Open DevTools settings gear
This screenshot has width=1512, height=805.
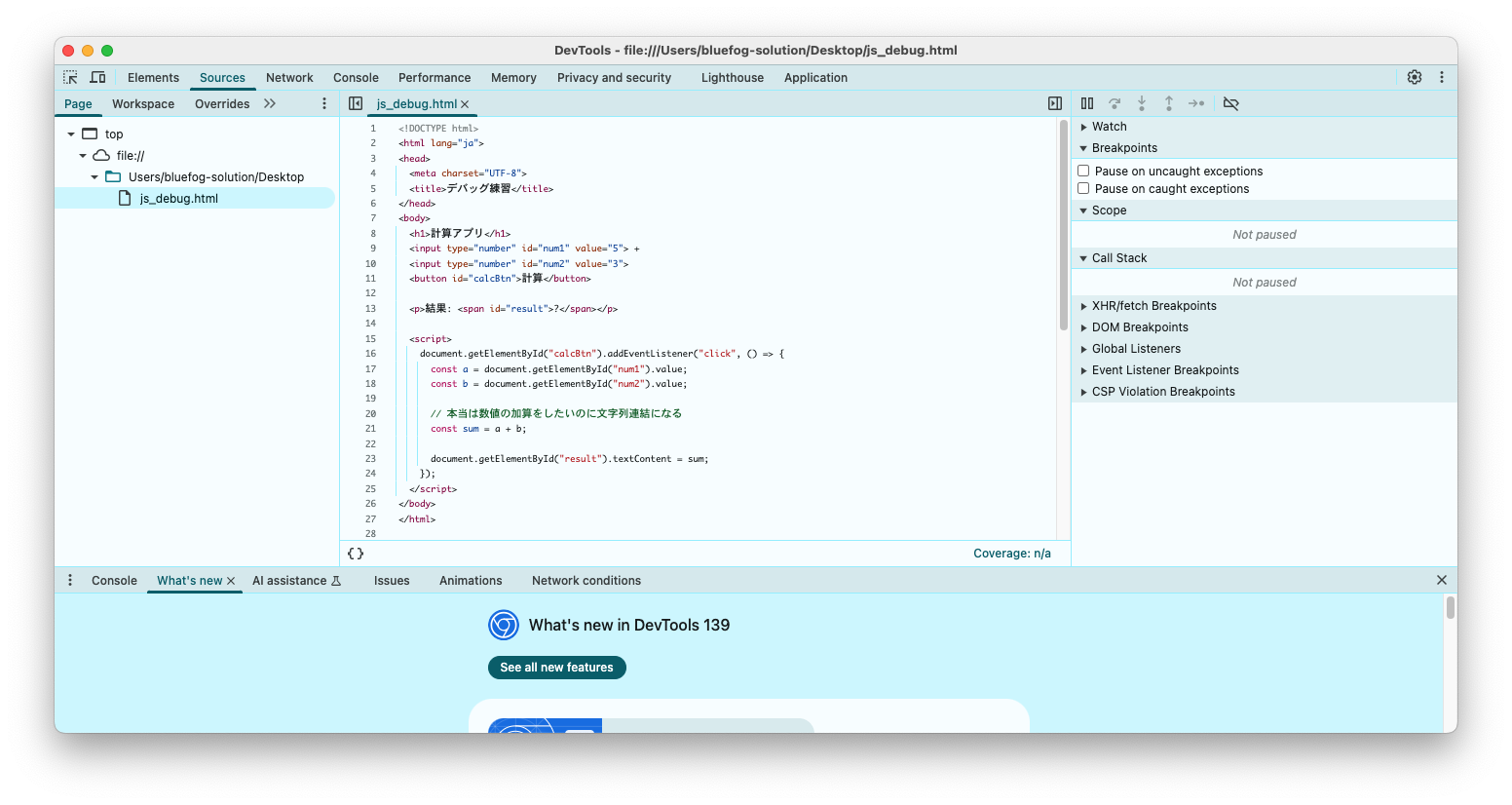pyautogui.click(x=1415, y=78)
